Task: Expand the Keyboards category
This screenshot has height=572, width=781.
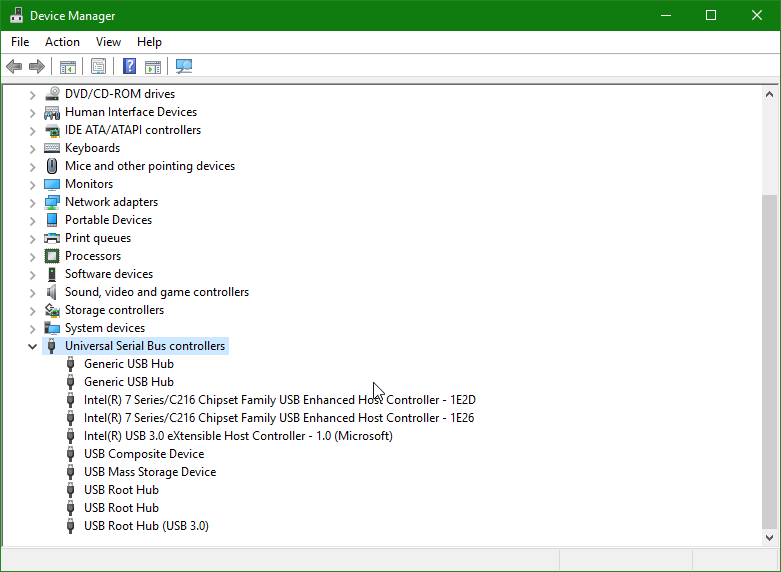Action: click(32, 149)
